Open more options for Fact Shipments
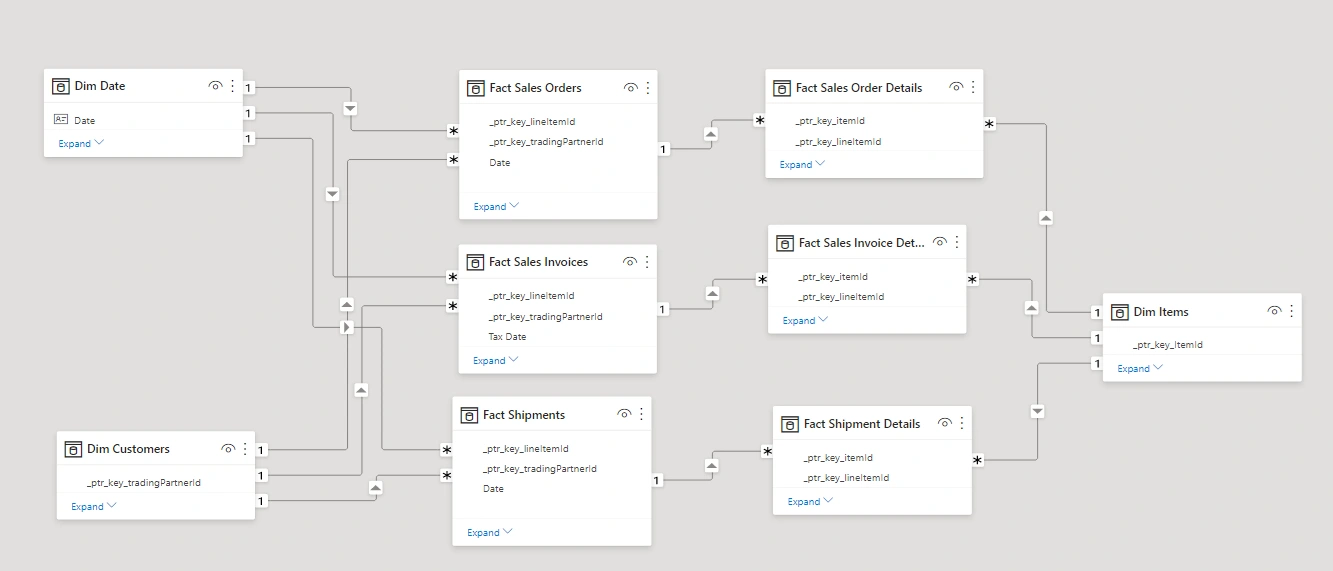1333x571 pixels. coord(641,414)
